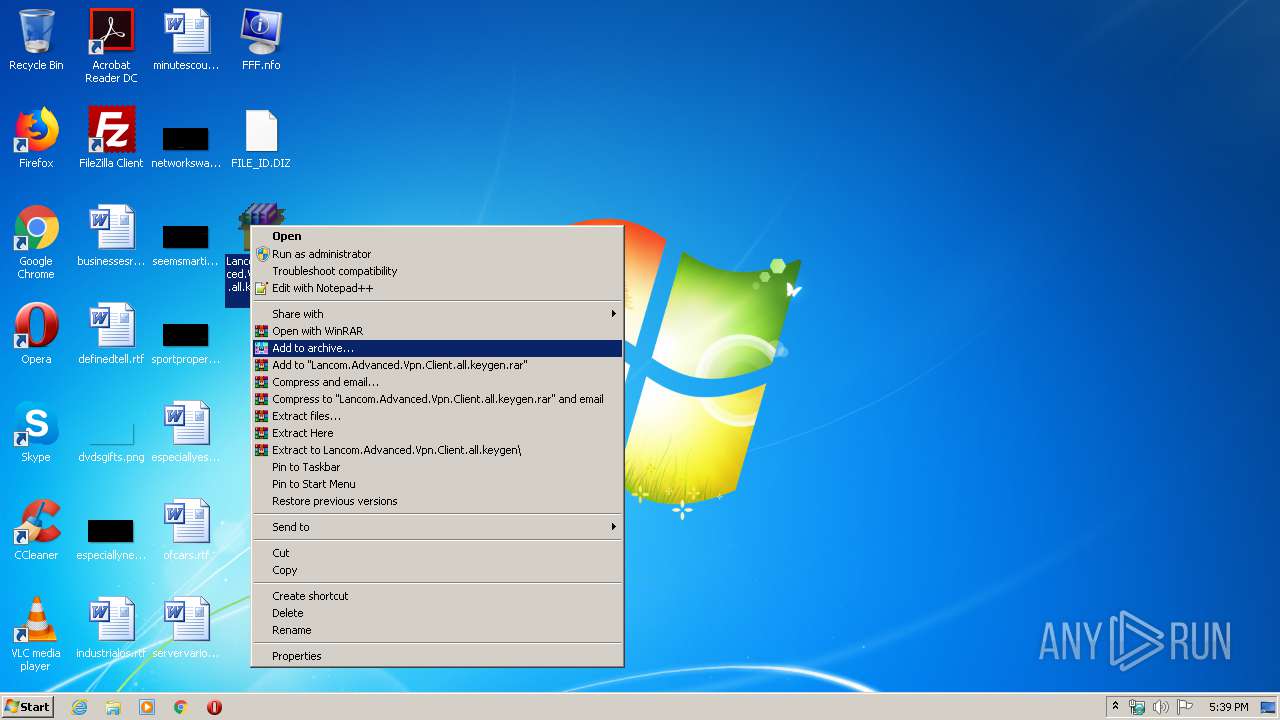1280x720 pixels.
Task: Choose Open with WinRAR
Action: click(437, 331)
